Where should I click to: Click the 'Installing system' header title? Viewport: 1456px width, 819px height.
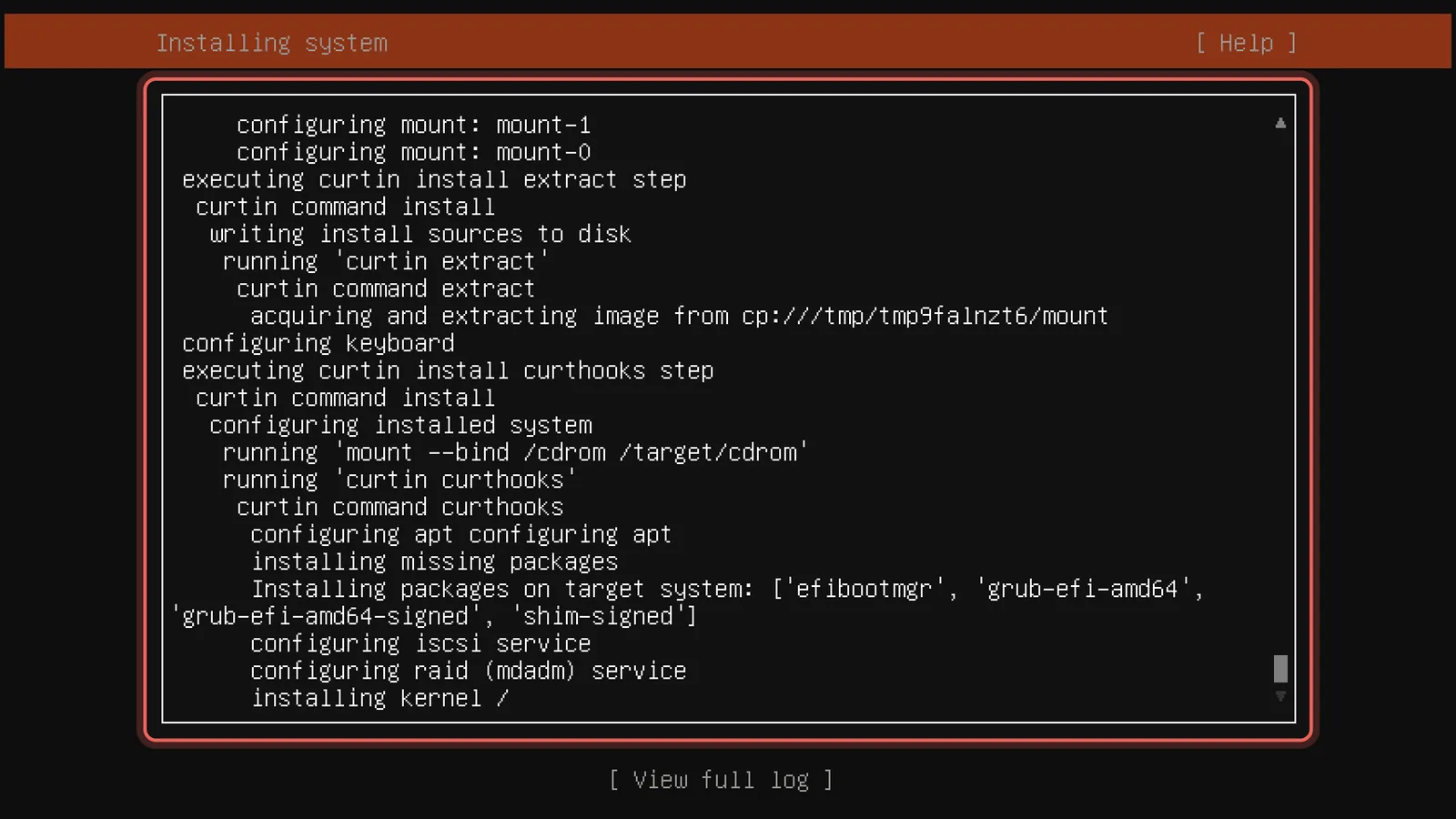click(272, 43)
